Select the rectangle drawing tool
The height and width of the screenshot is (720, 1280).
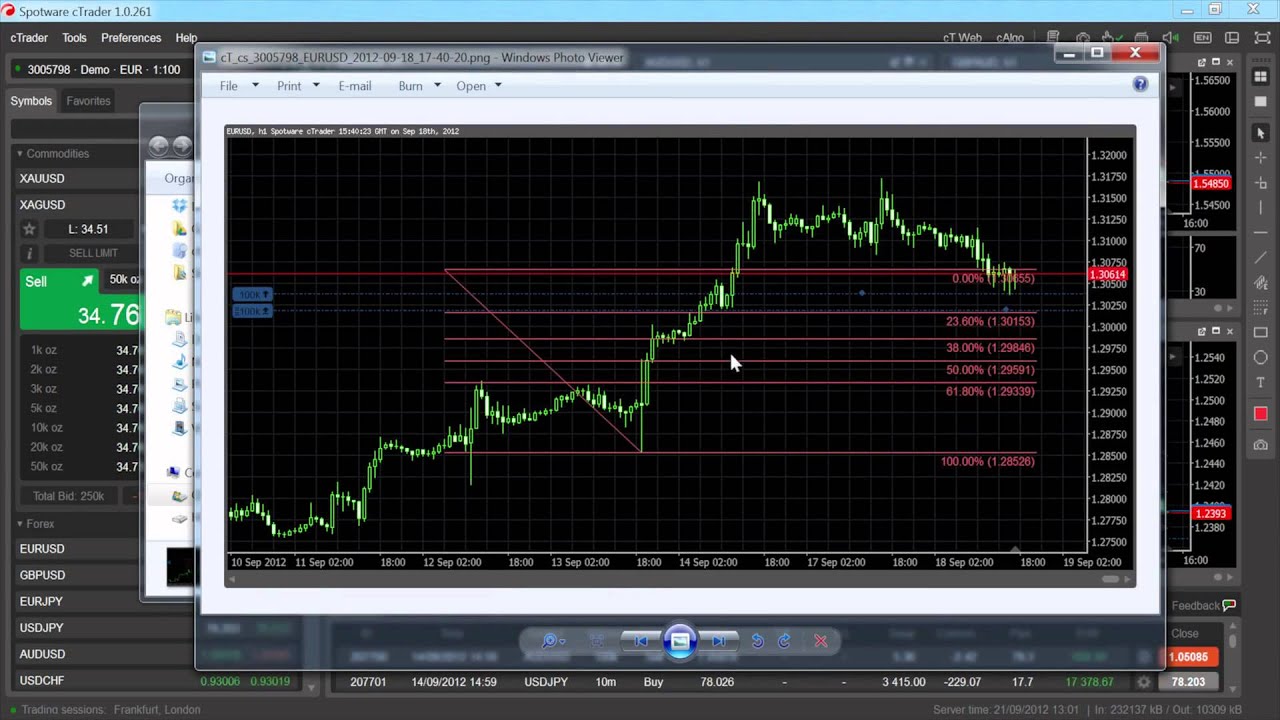click(x=1260, y=332)
